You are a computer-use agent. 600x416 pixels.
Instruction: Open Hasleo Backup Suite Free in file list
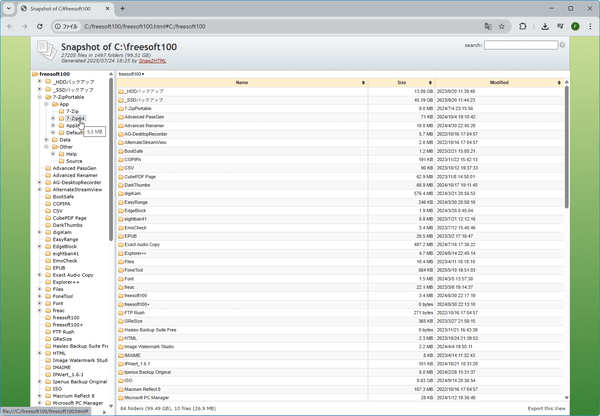pyautogui.click(x=150, y=330)
